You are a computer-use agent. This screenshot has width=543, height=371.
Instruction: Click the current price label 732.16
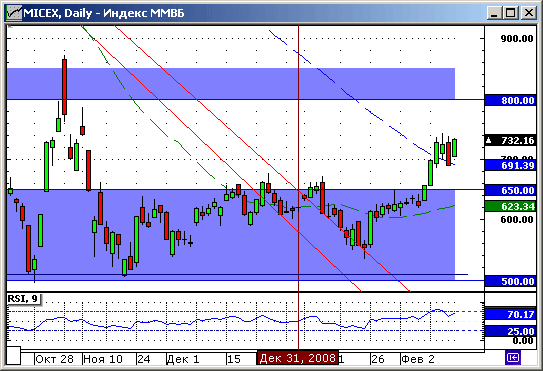(x=514, y=140)
